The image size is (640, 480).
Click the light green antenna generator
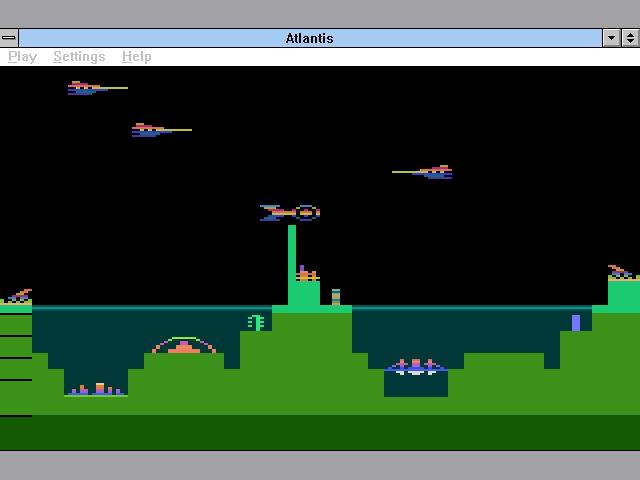click(256, 322)
